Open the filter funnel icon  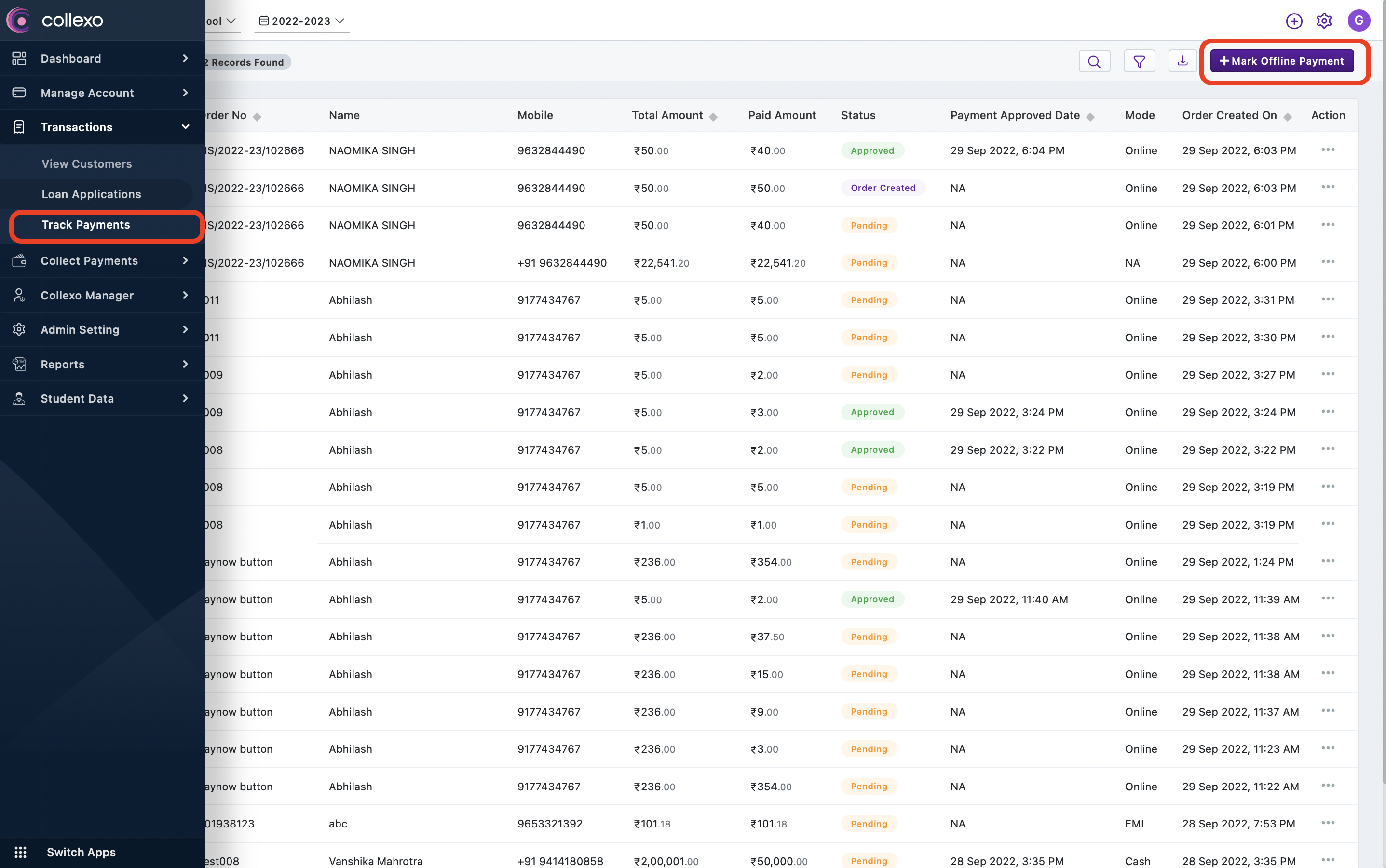(1139, 61)
